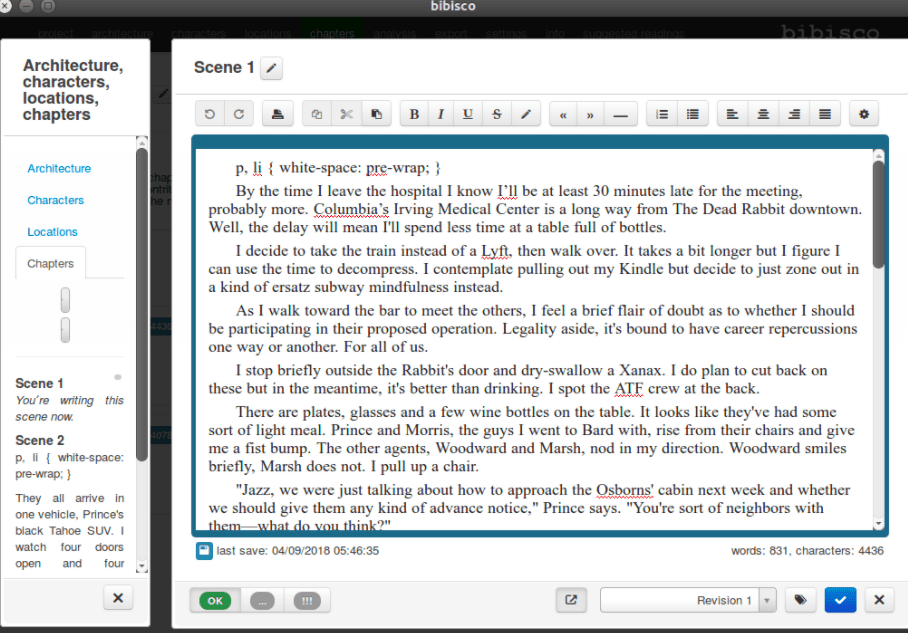Image resolution: width=908 pixels, height=633 pixels.
Task: Close the left side panel with X
Action: [x=117, y=598]
